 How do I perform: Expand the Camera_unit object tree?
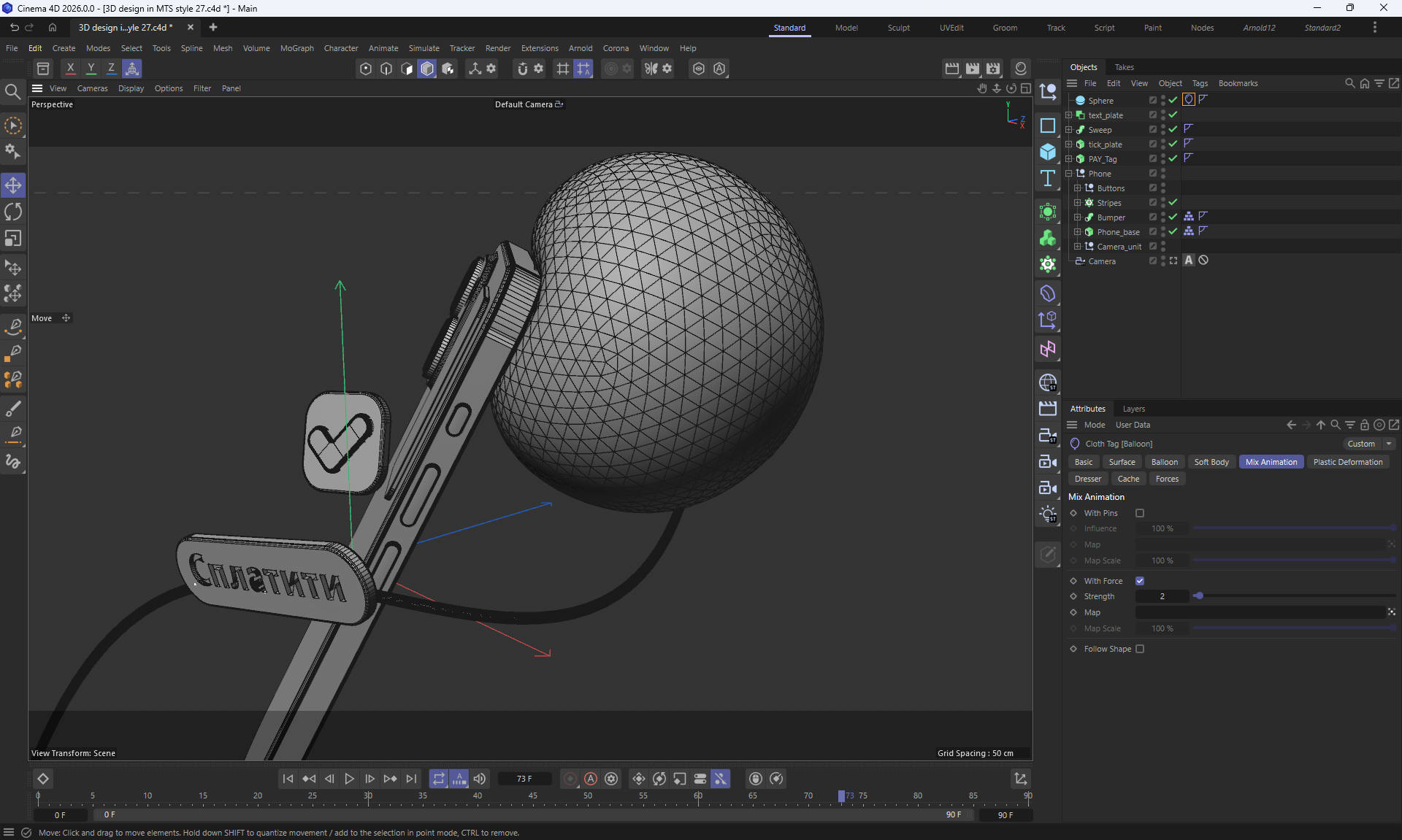(1078, 247)
